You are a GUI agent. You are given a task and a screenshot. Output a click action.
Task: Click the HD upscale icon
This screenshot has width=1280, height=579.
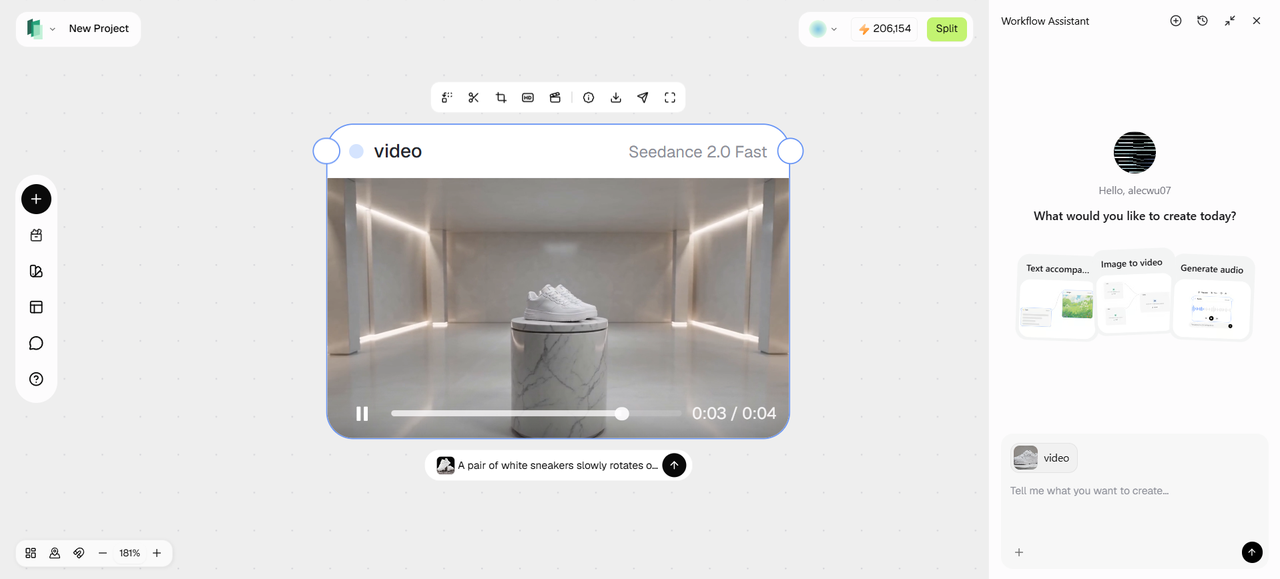[x=528, y=97]
